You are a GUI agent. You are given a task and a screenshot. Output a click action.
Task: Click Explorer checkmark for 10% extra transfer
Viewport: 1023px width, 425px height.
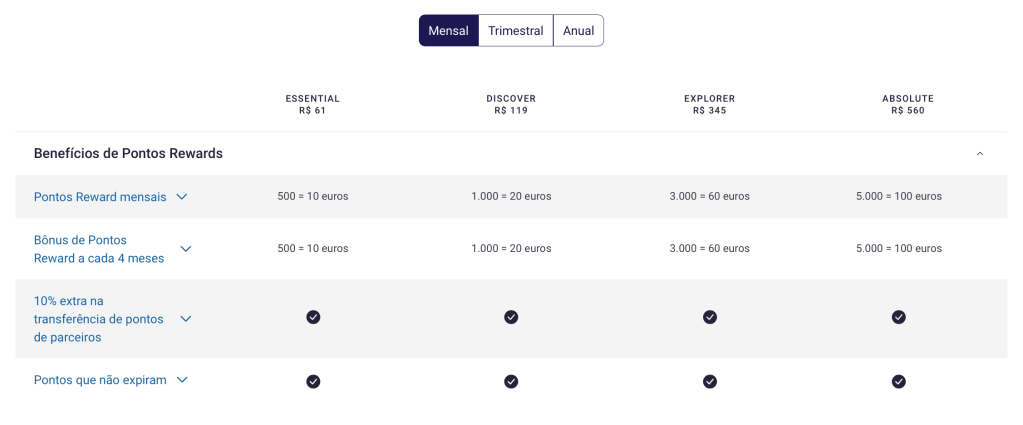[x=710, y=317]
